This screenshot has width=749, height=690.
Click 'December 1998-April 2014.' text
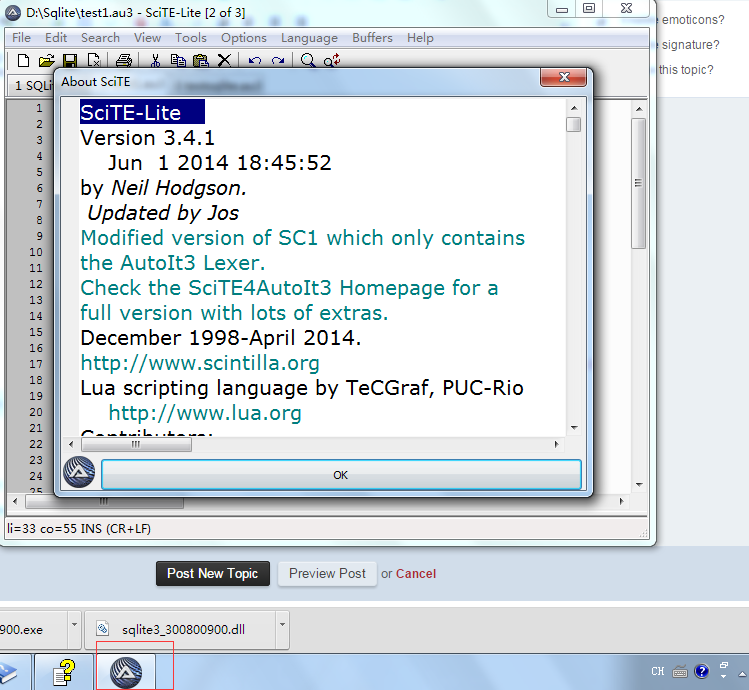pyautogui.click(x=221, y=338)
